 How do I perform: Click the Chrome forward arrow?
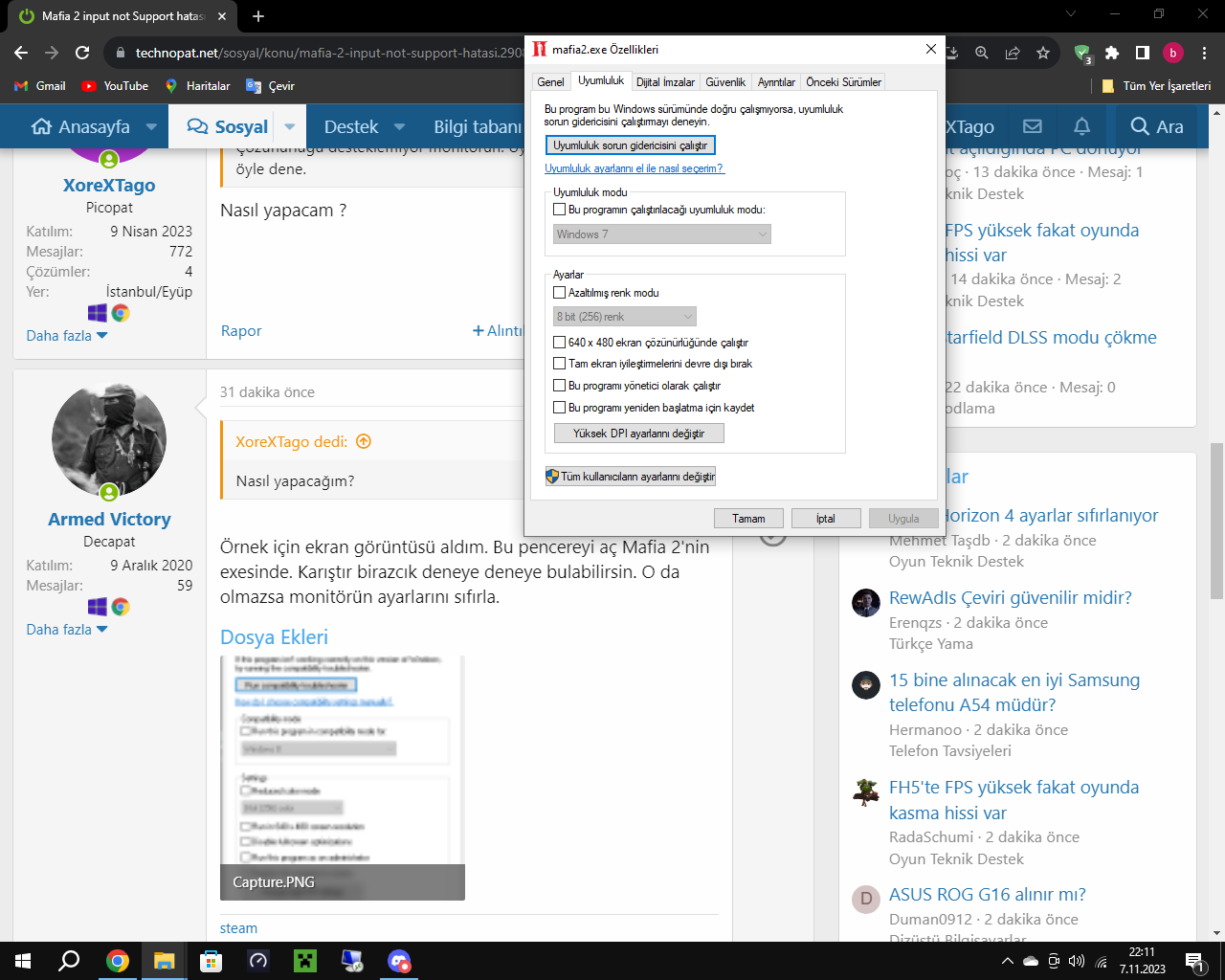(52, 53)
